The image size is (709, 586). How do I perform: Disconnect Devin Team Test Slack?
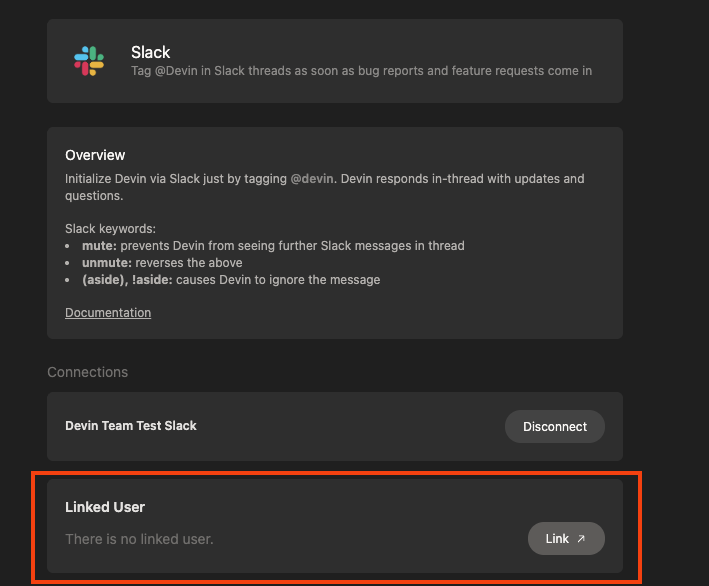coord(555,426)
